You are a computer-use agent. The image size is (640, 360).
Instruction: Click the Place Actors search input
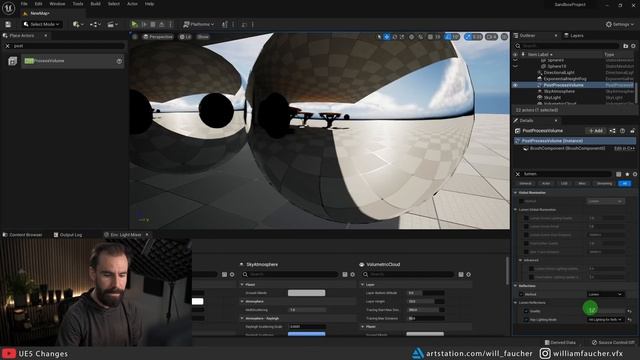[68, 46]
